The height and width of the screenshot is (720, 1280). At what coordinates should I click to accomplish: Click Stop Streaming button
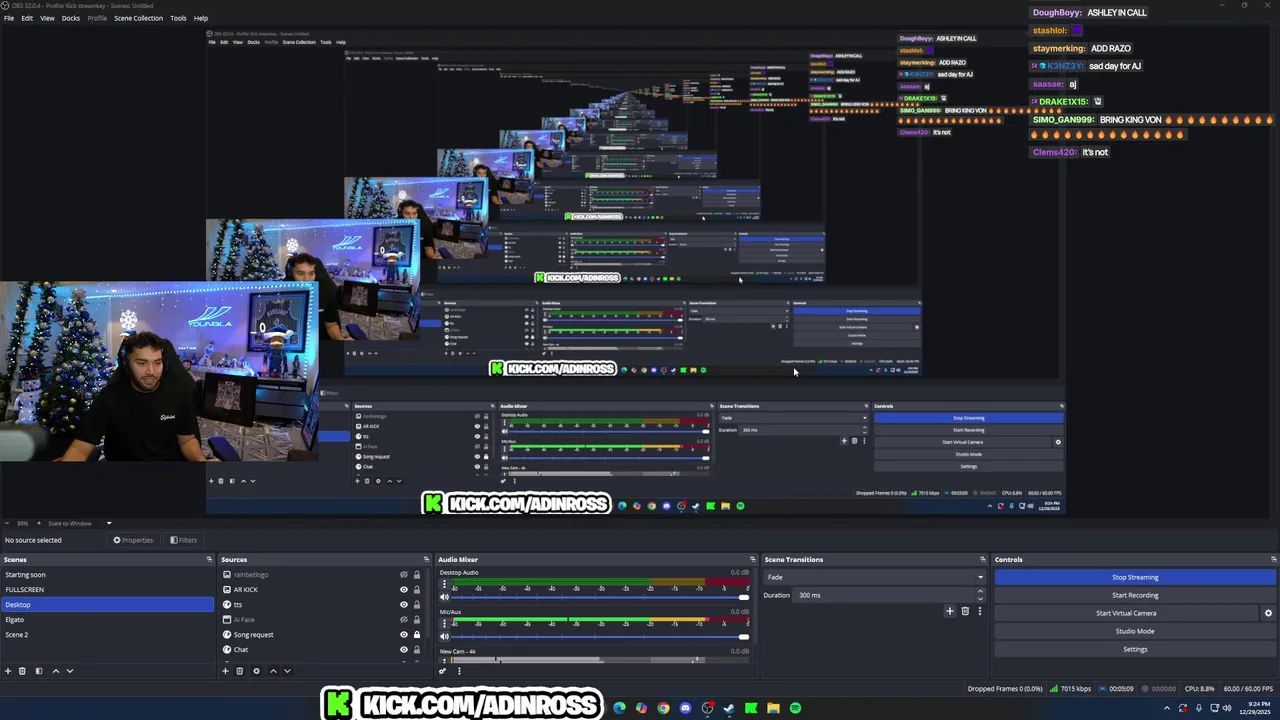[x=1135, y=577]
